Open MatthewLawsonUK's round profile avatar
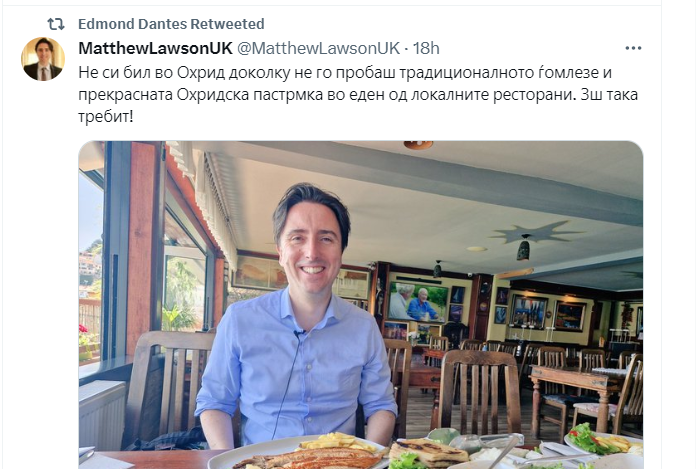The image size is (696, 469). [x=43, y=59]
